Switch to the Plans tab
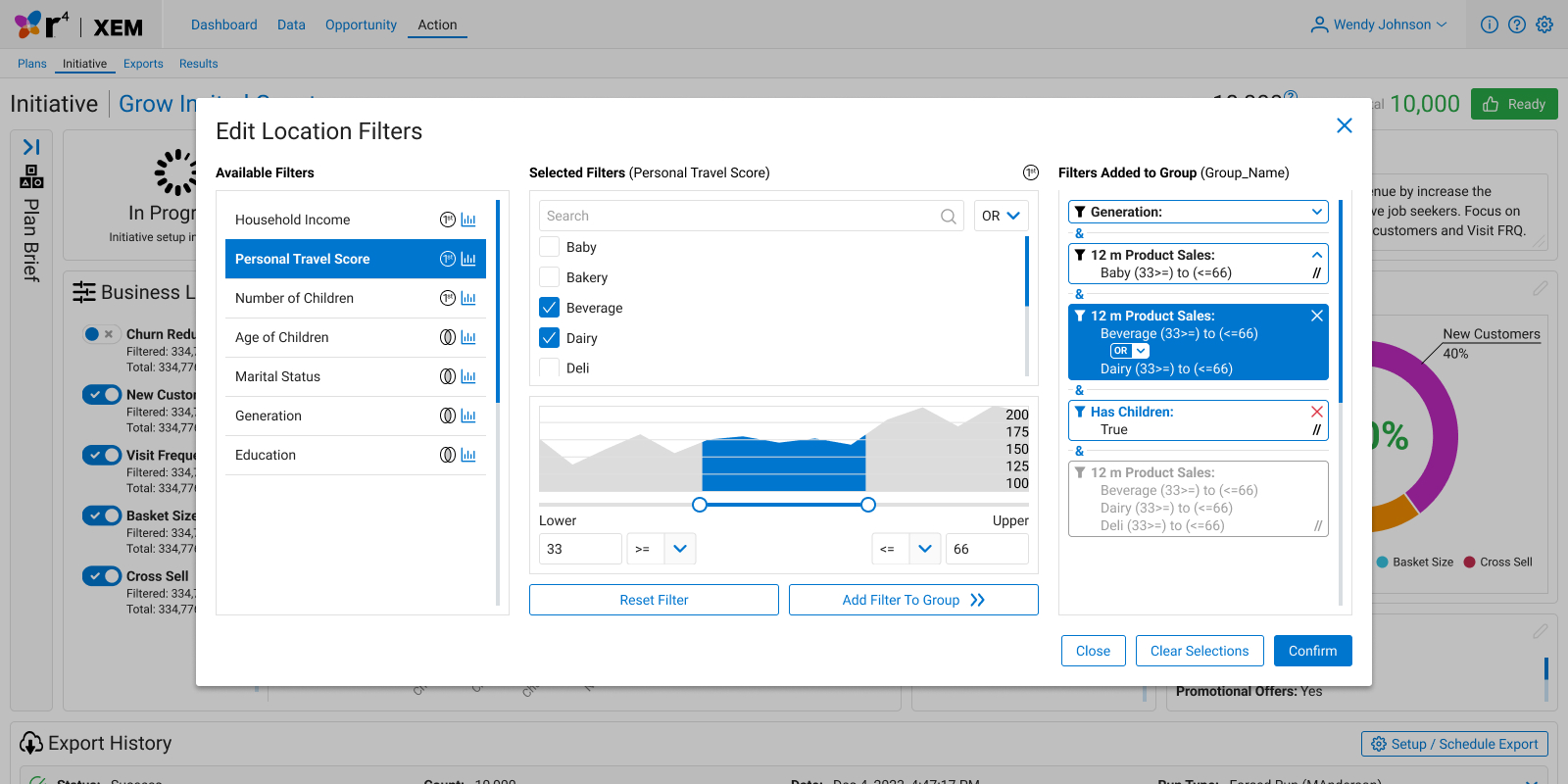This screenshot has height=784, width=1568. coord(32,64)
